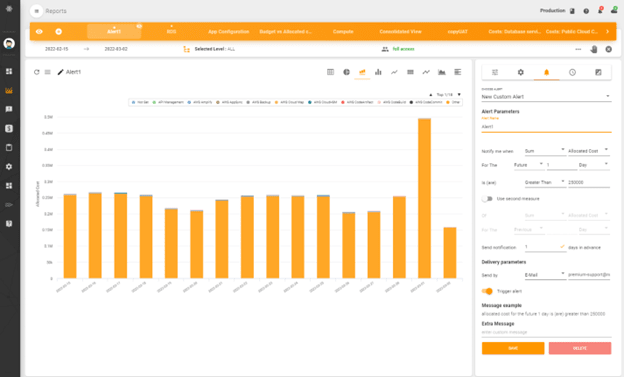Screen dimensions: 624x377
Task: Click the full access link
Action: 404,49
